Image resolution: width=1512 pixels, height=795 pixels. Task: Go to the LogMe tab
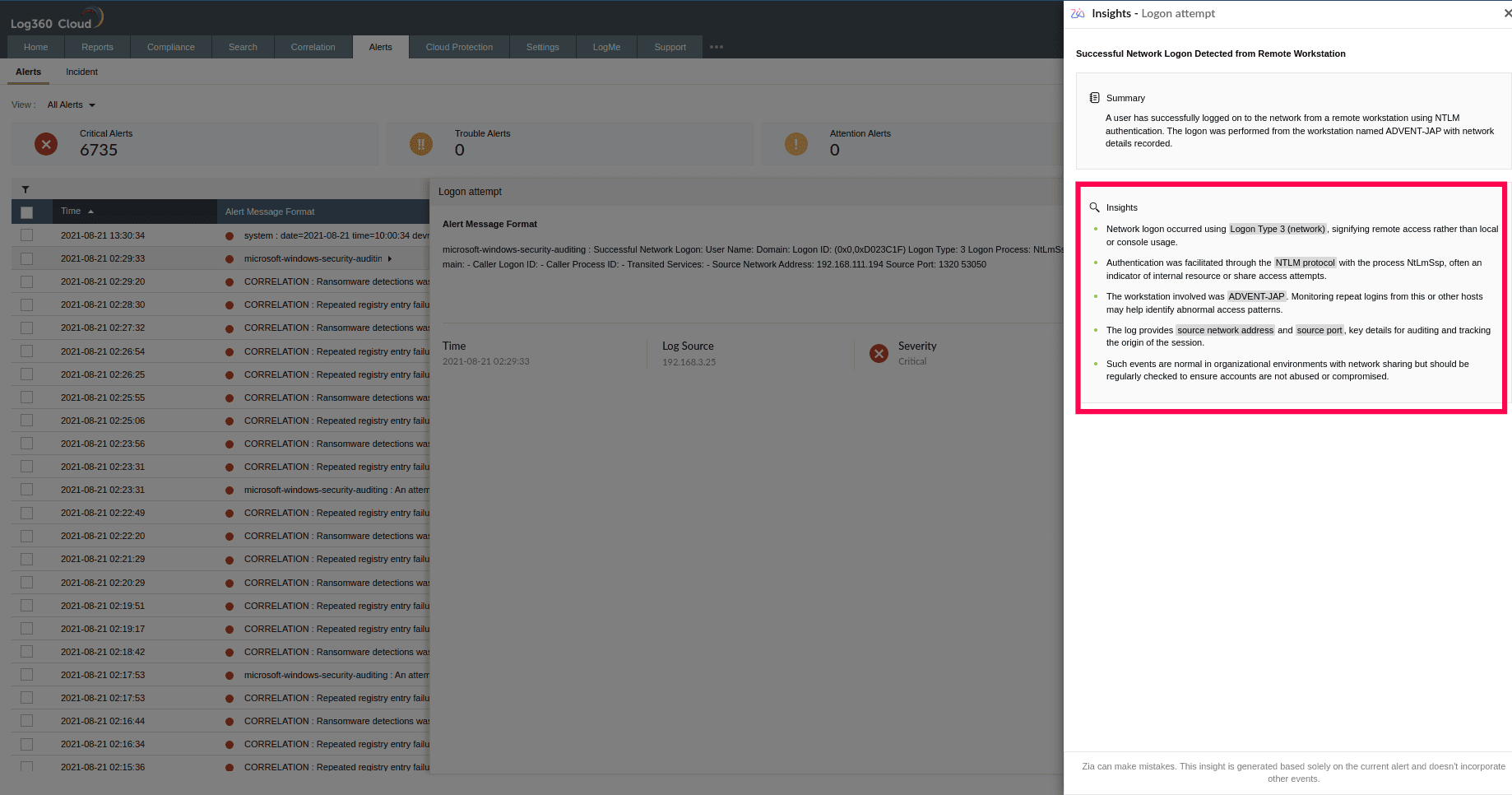tap(606, 47)
